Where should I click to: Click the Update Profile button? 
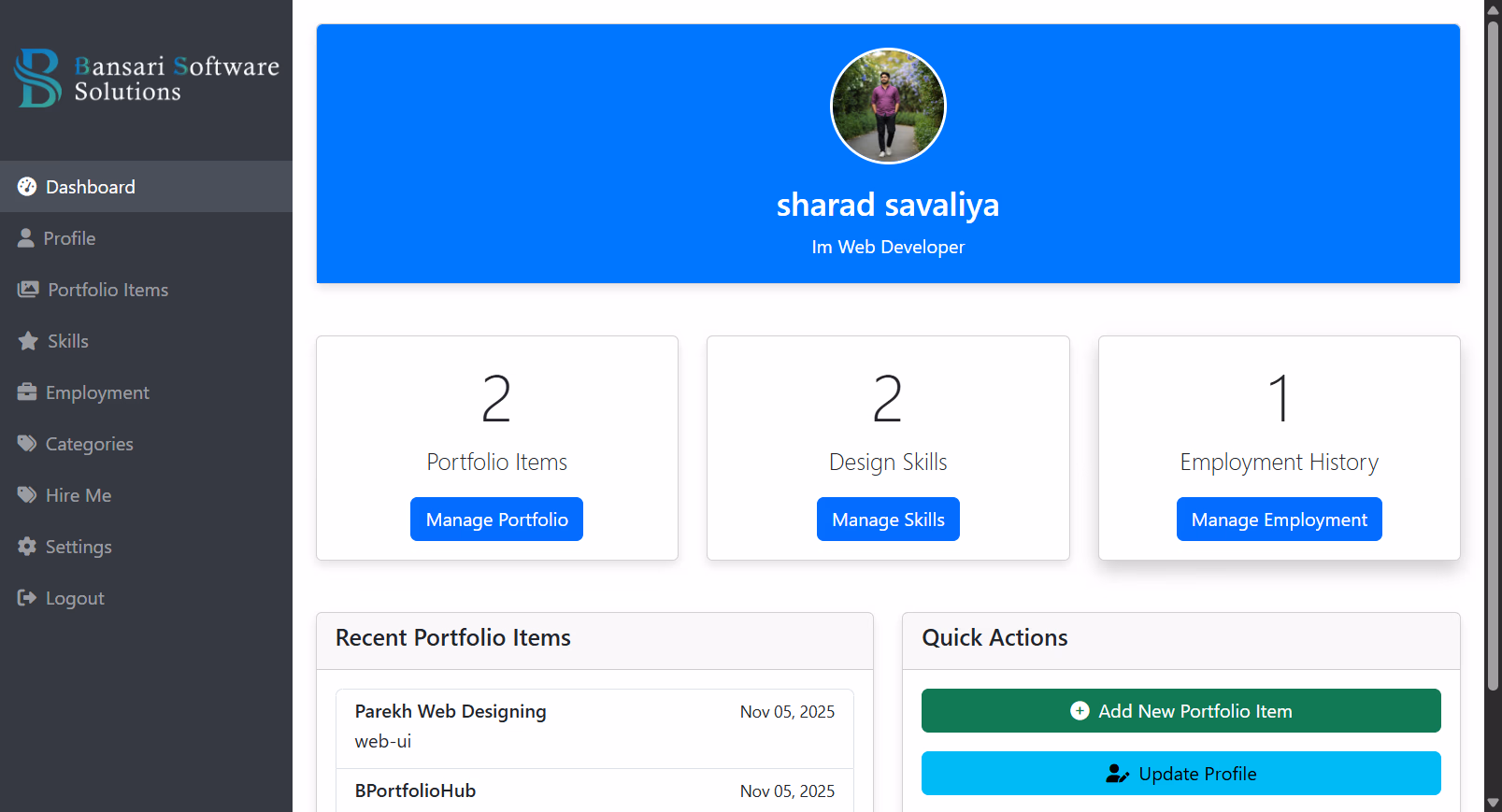1180,773
